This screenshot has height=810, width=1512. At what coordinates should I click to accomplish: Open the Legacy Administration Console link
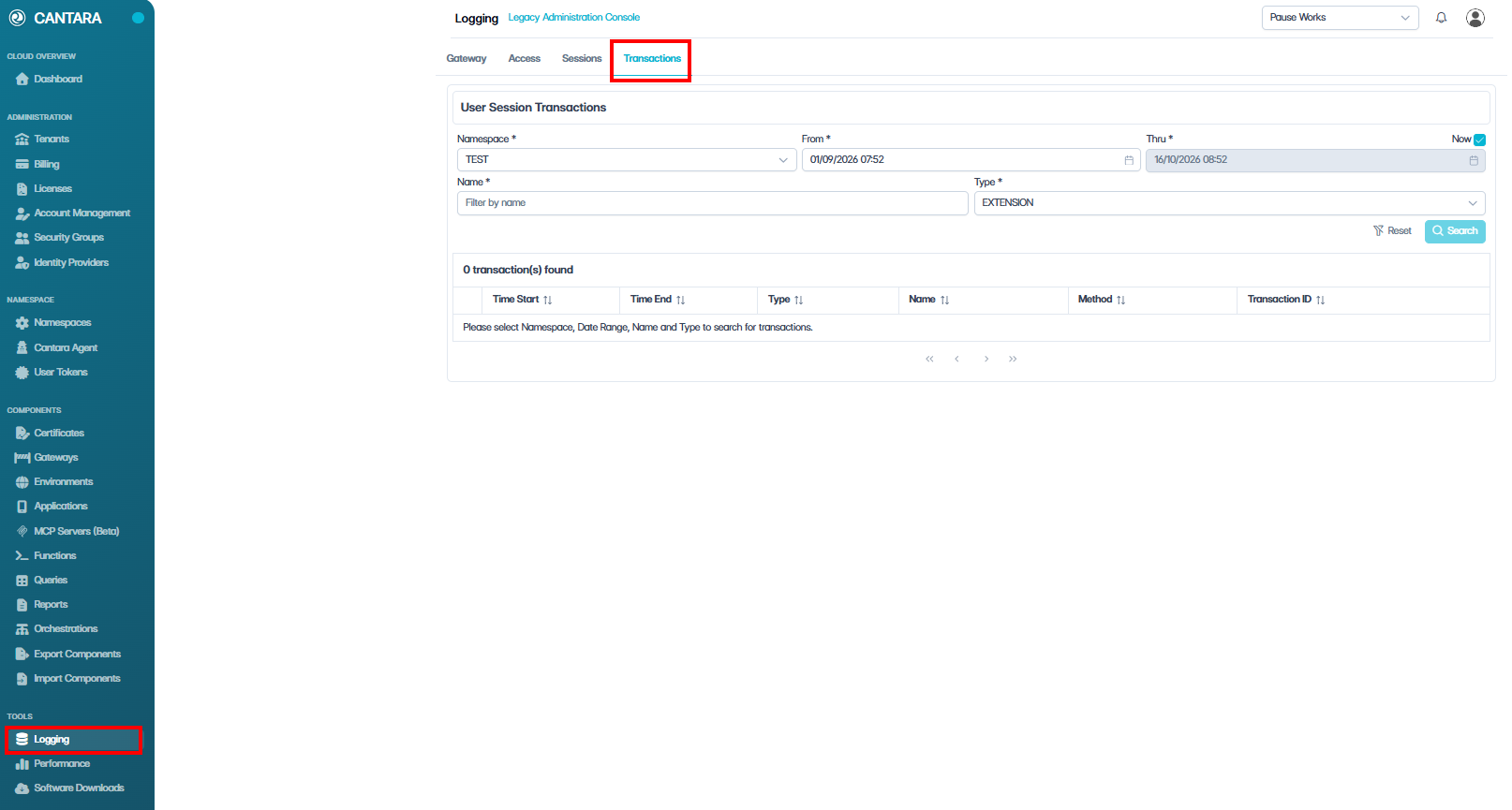[574, 18]
